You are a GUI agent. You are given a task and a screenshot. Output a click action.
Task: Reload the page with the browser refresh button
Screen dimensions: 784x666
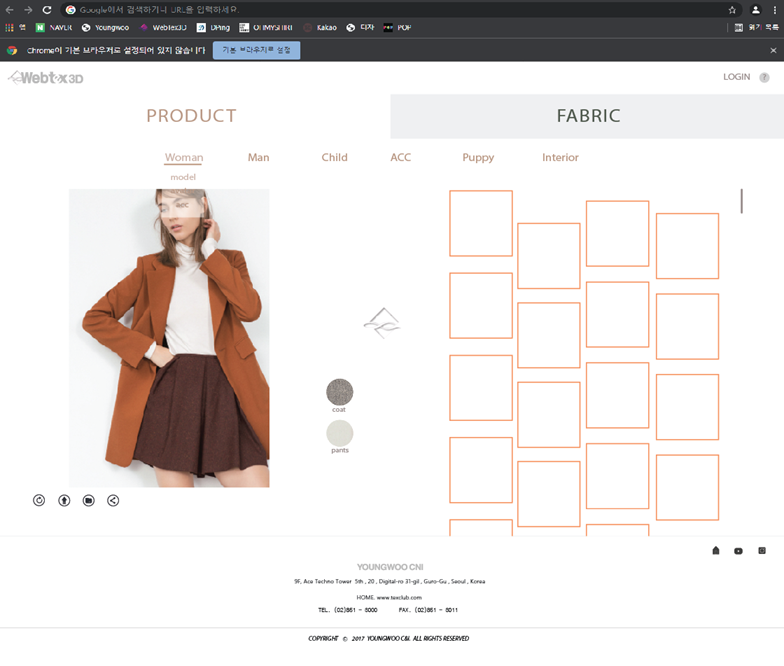click(46, 9)
